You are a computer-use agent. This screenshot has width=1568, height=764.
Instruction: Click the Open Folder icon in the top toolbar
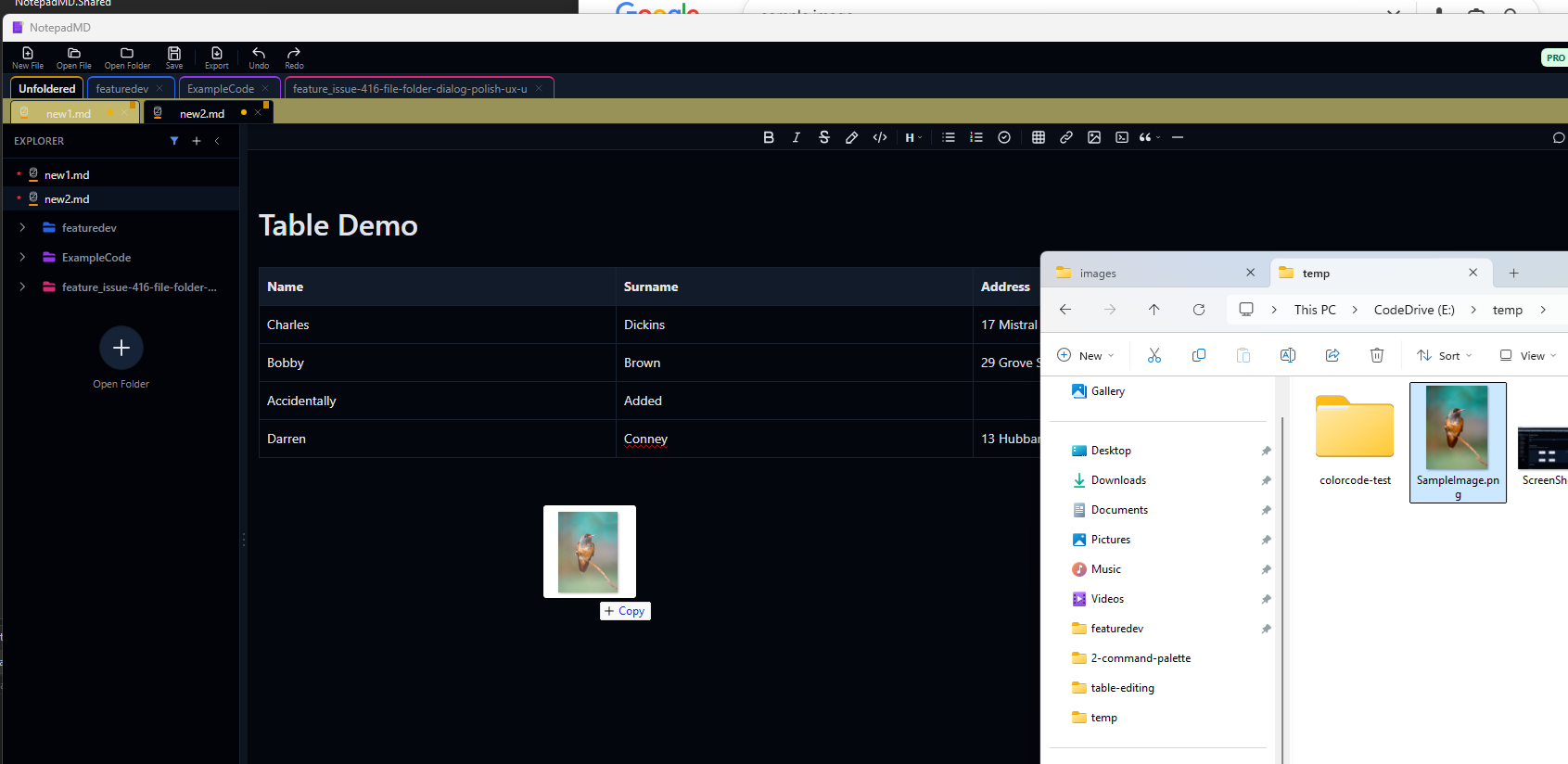(x=127, y=57)
